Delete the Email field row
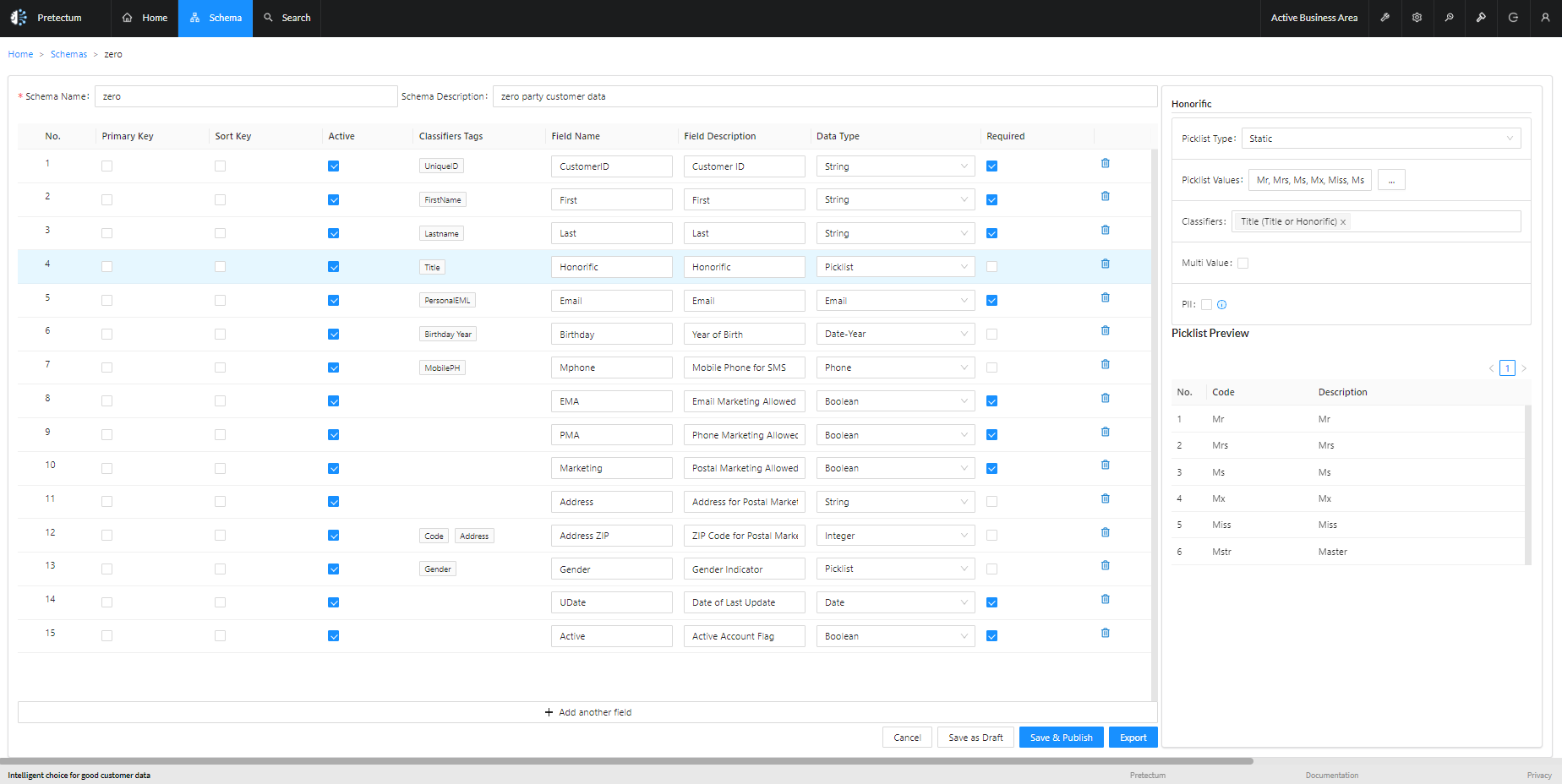Image resolution: width=1562 pixels, height=784 pixels. pos(1106,297)
